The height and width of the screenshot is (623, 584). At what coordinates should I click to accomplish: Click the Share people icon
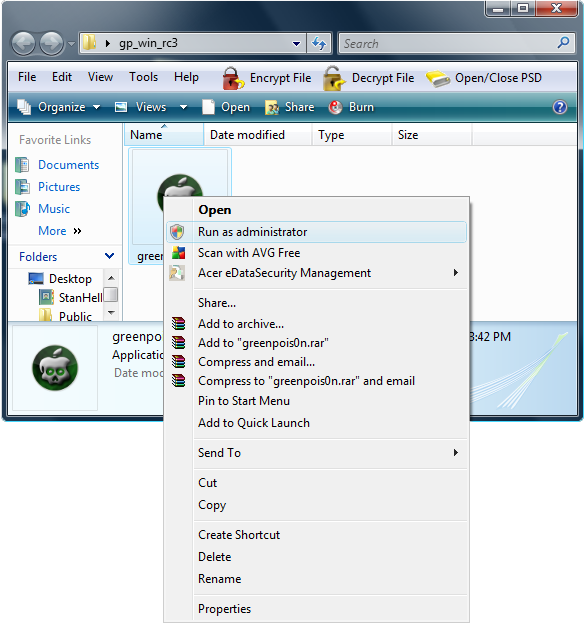pos(272,107)
